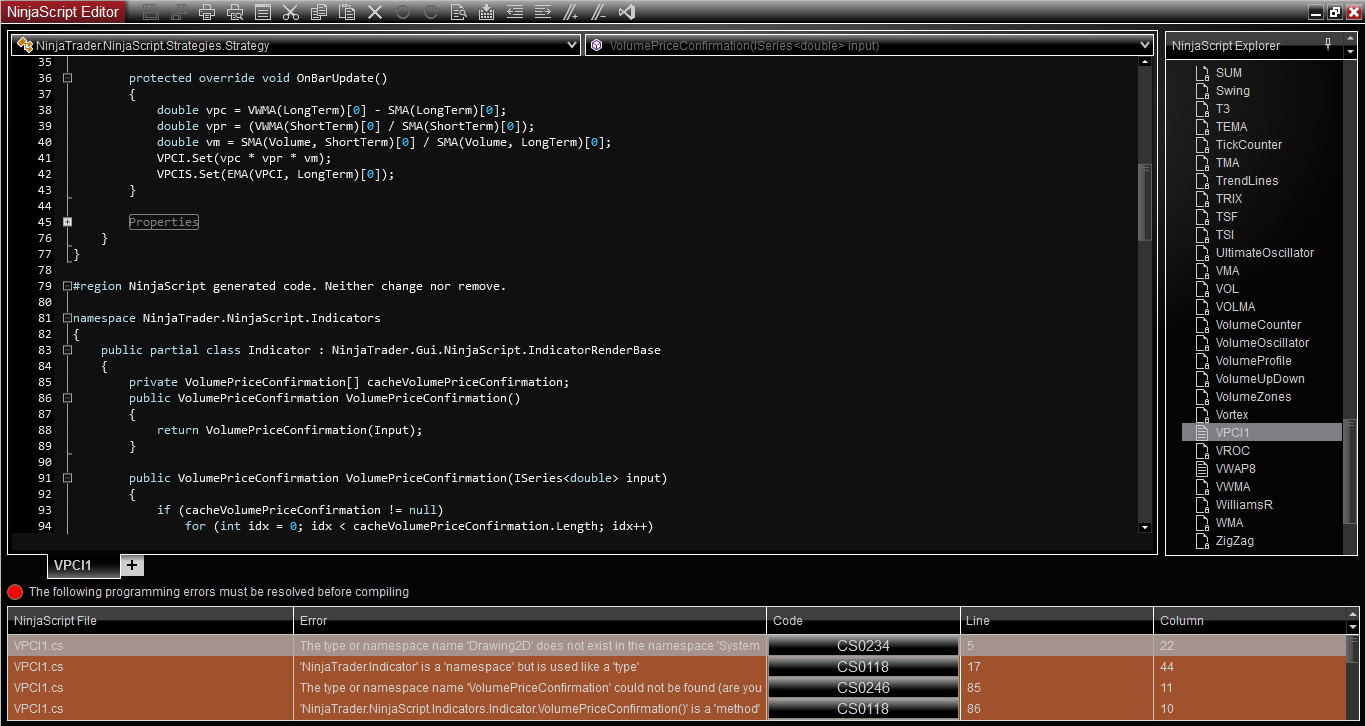Click the NinjaScript File column header
The height and width of the screenshot is (726, 1365).
coord(150,621)
